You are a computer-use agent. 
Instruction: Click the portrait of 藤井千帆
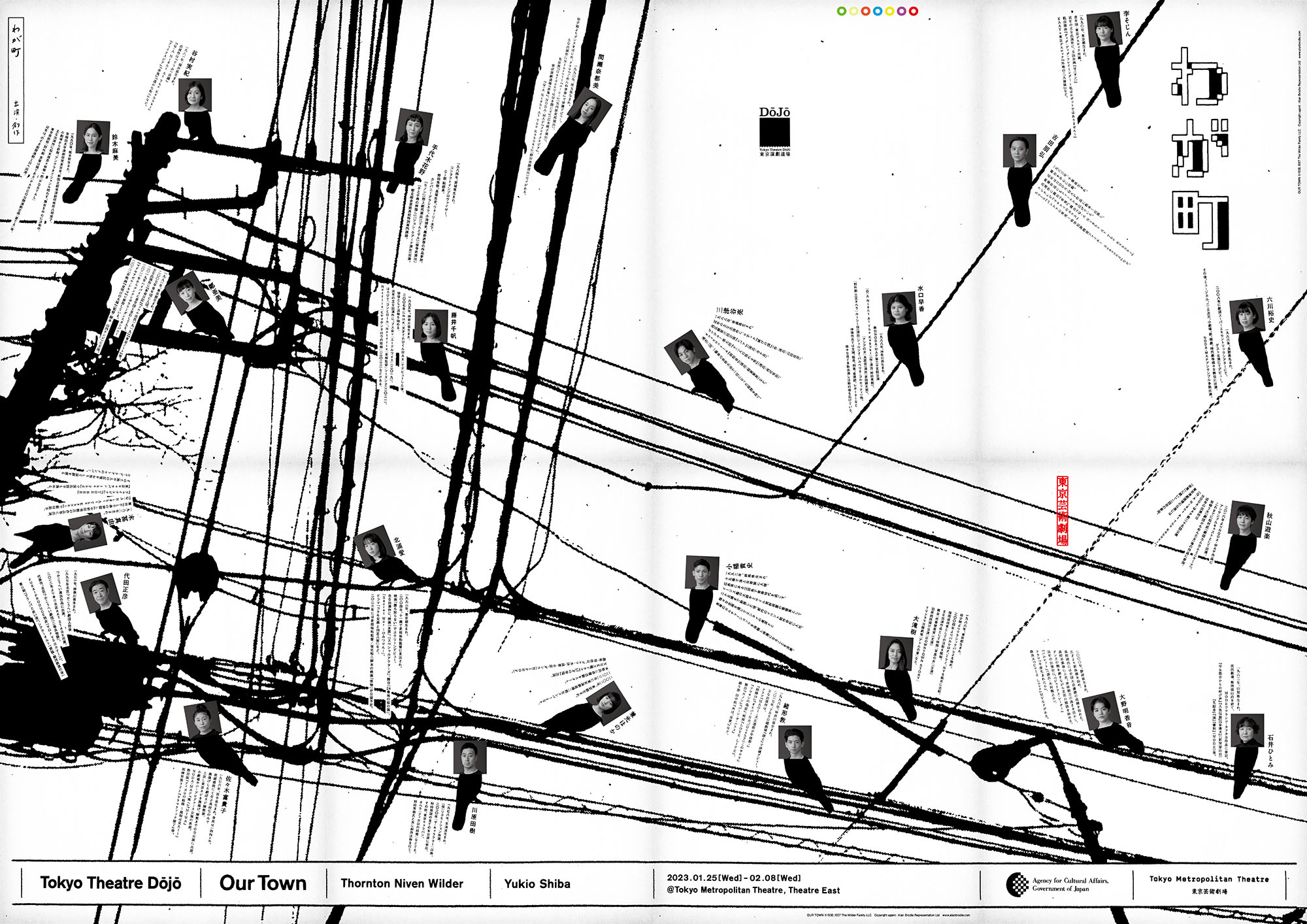pos(431,325)
